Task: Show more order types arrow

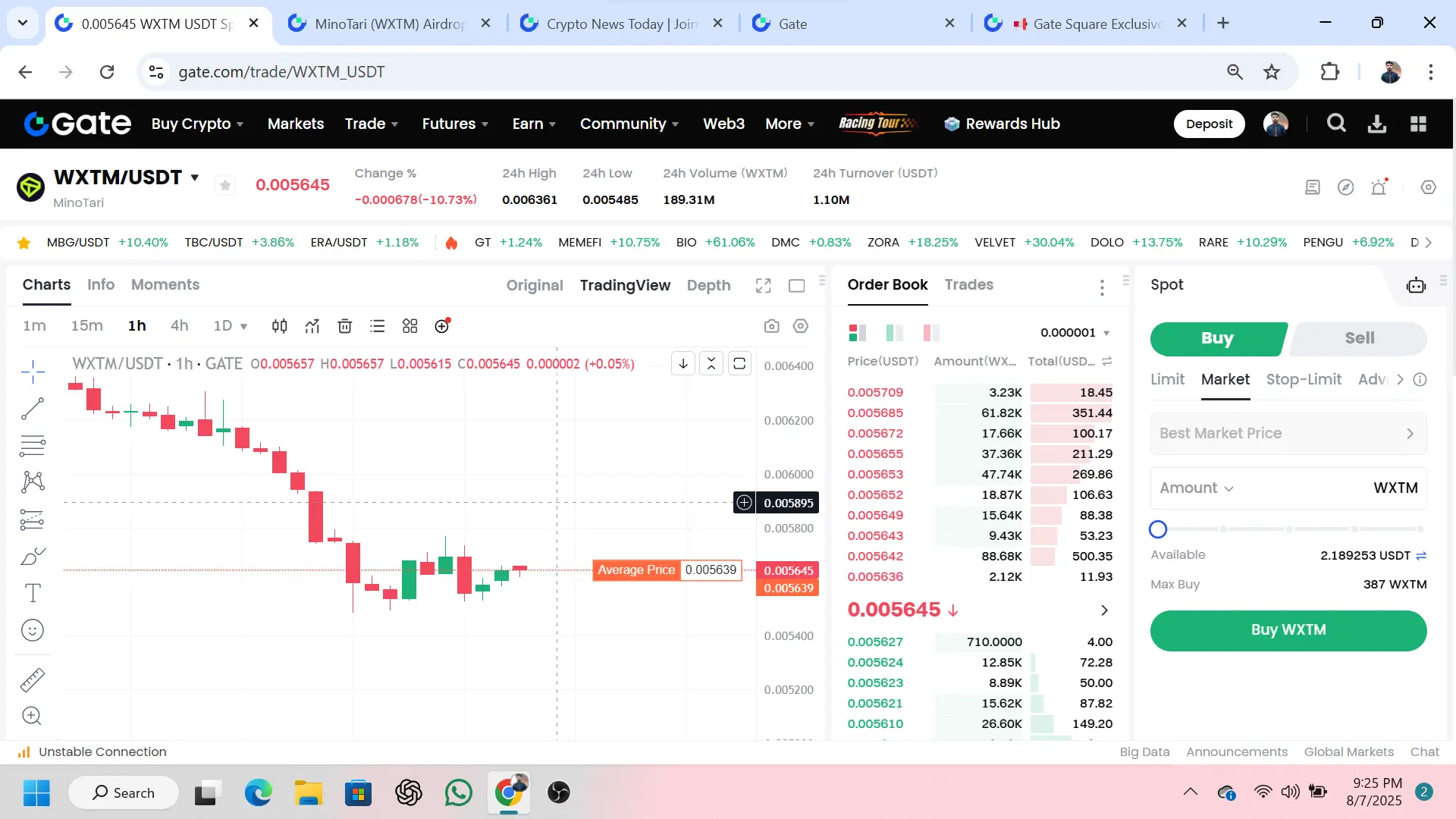Action: 1400,379
